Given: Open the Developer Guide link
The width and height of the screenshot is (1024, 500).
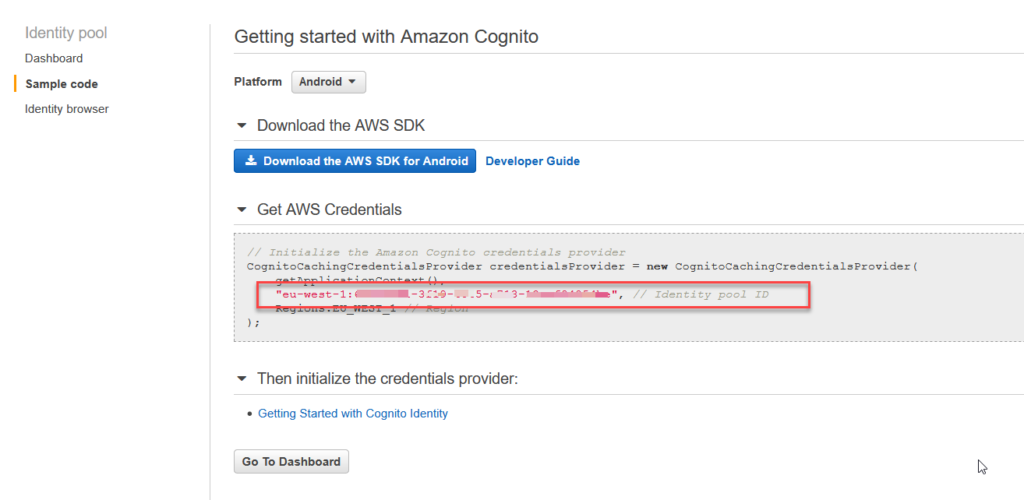Looking at the screenshot, I should tap(532, 161).
